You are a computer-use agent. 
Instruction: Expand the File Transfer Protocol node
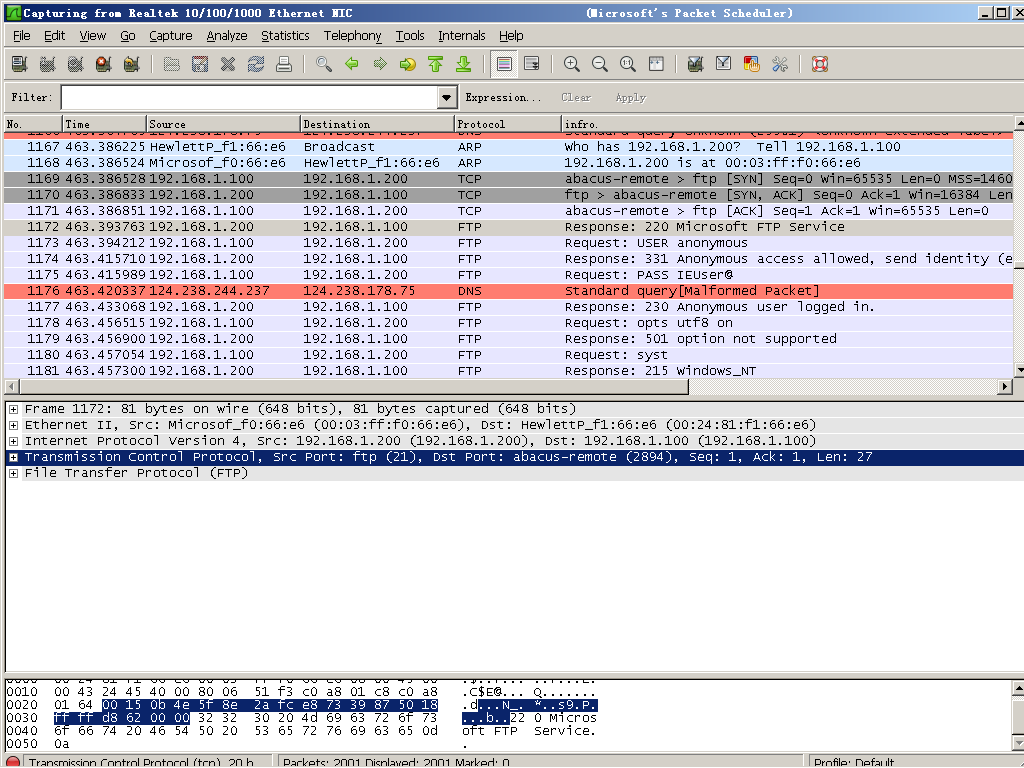click(x=13, y=473)
